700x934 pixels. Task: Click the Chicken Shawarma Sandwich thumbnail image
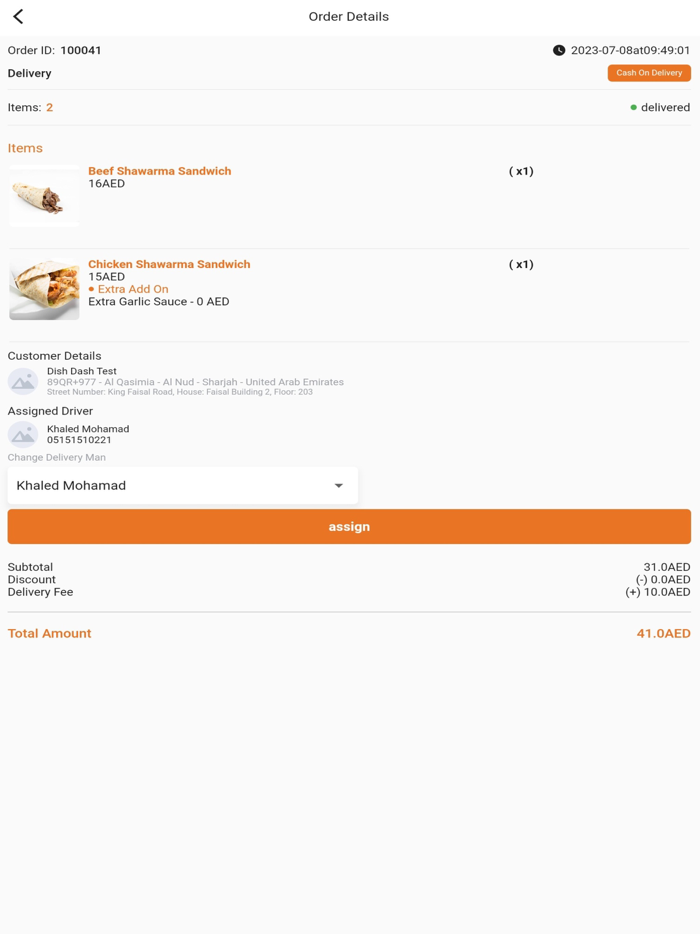(43, 289)
